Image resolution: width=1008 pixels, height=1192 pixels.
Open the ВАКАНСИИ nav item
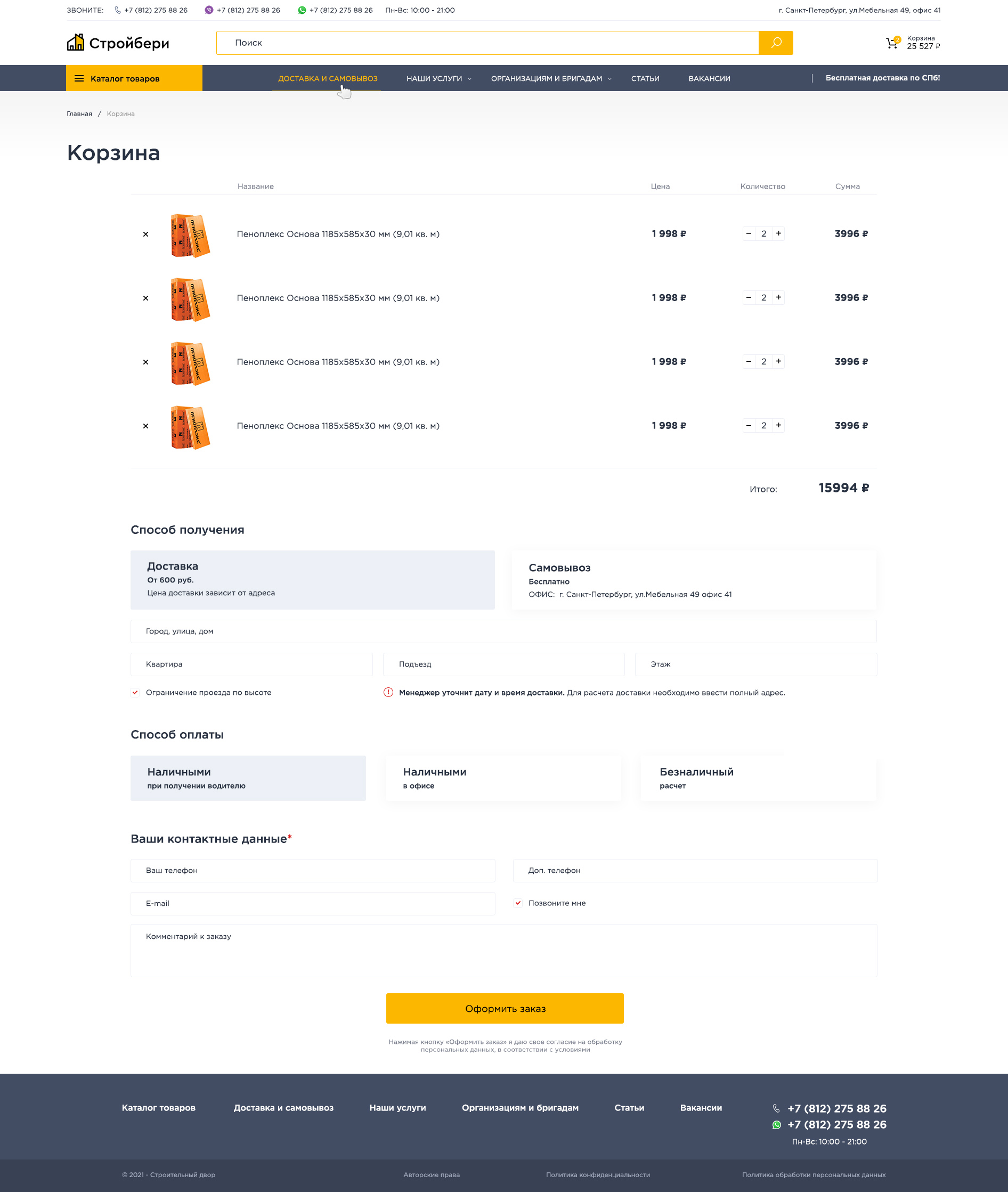[709, 79]
